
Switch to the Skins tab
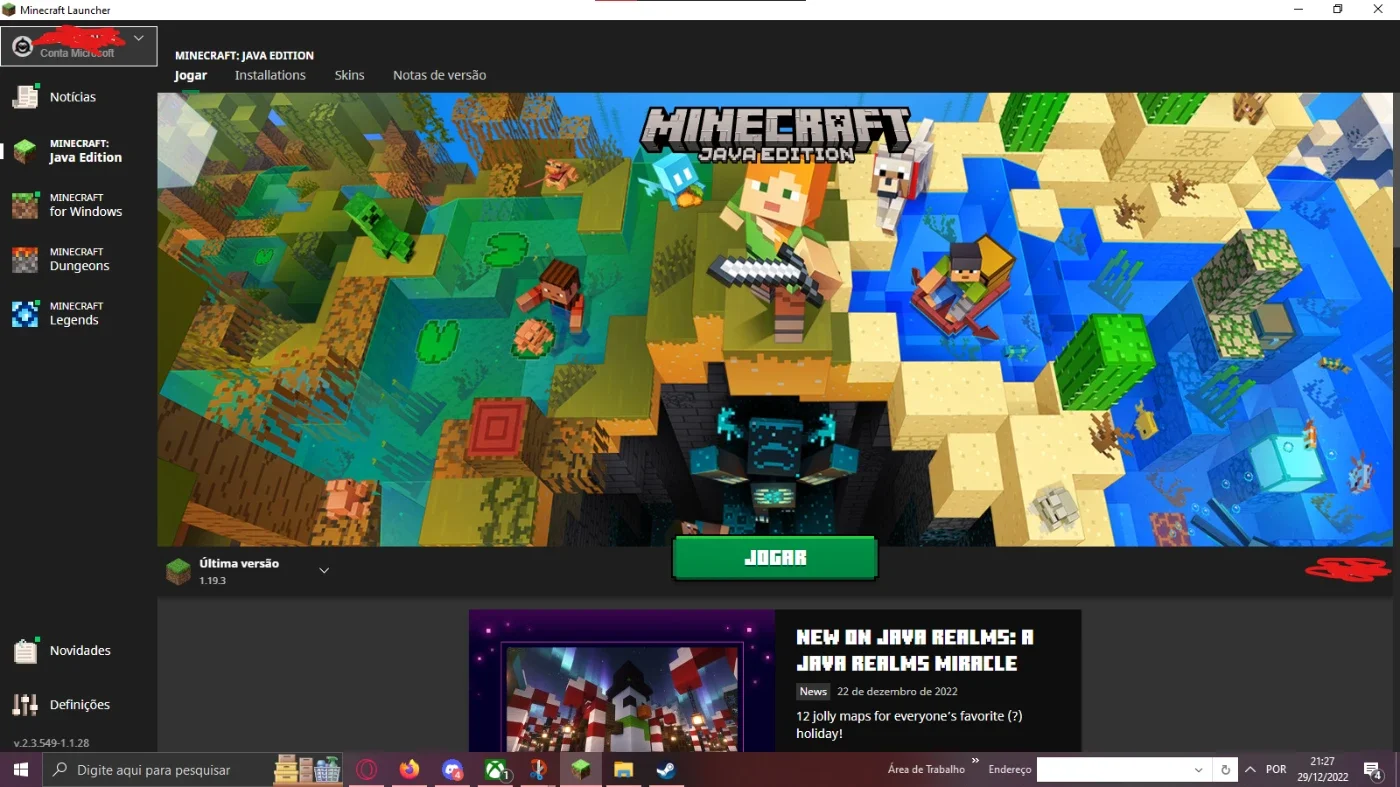(x=349, y=75)
